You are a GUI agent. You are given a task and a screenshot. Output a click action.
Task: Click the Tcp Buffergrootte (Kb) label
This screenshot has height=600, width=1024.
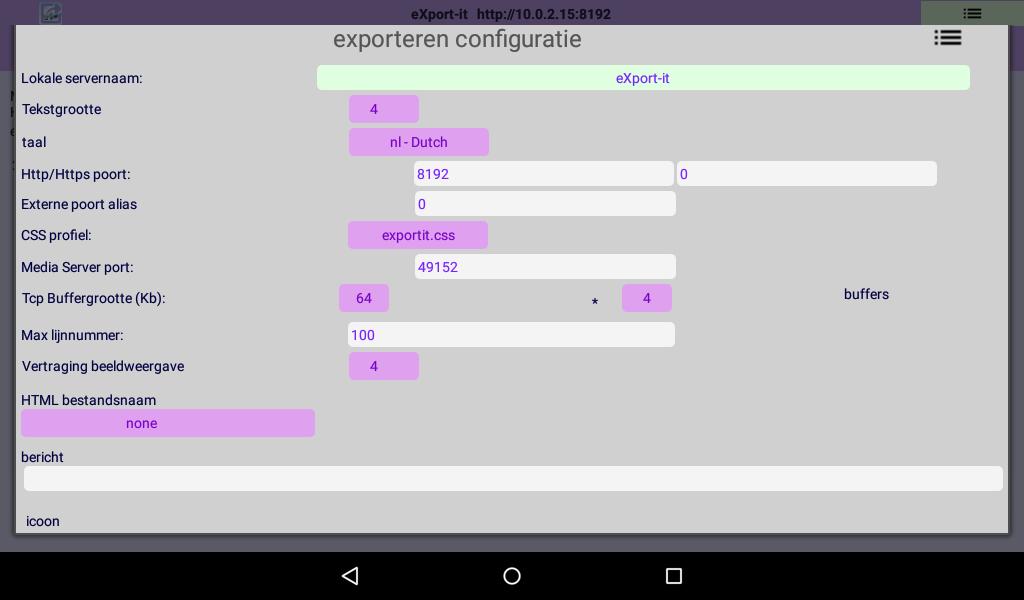[x=93, y=298]
